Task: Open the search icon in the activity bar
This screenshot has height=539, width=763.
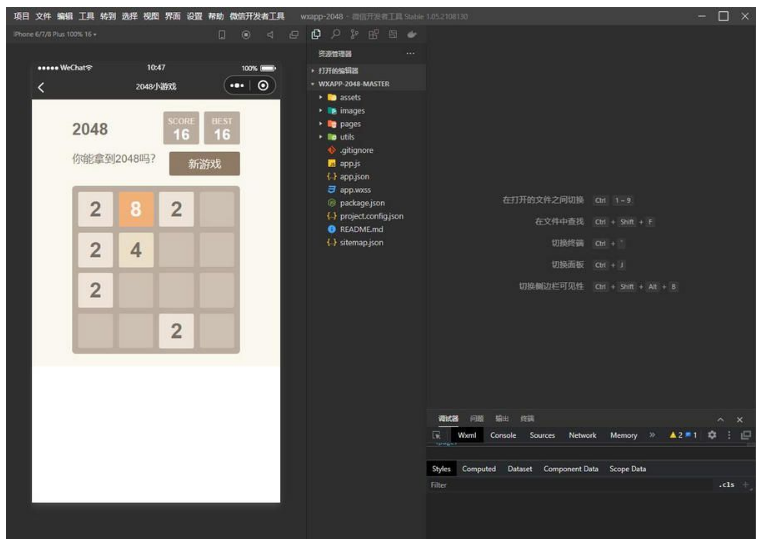Action: pyautogui.click(x=335, y=34)
